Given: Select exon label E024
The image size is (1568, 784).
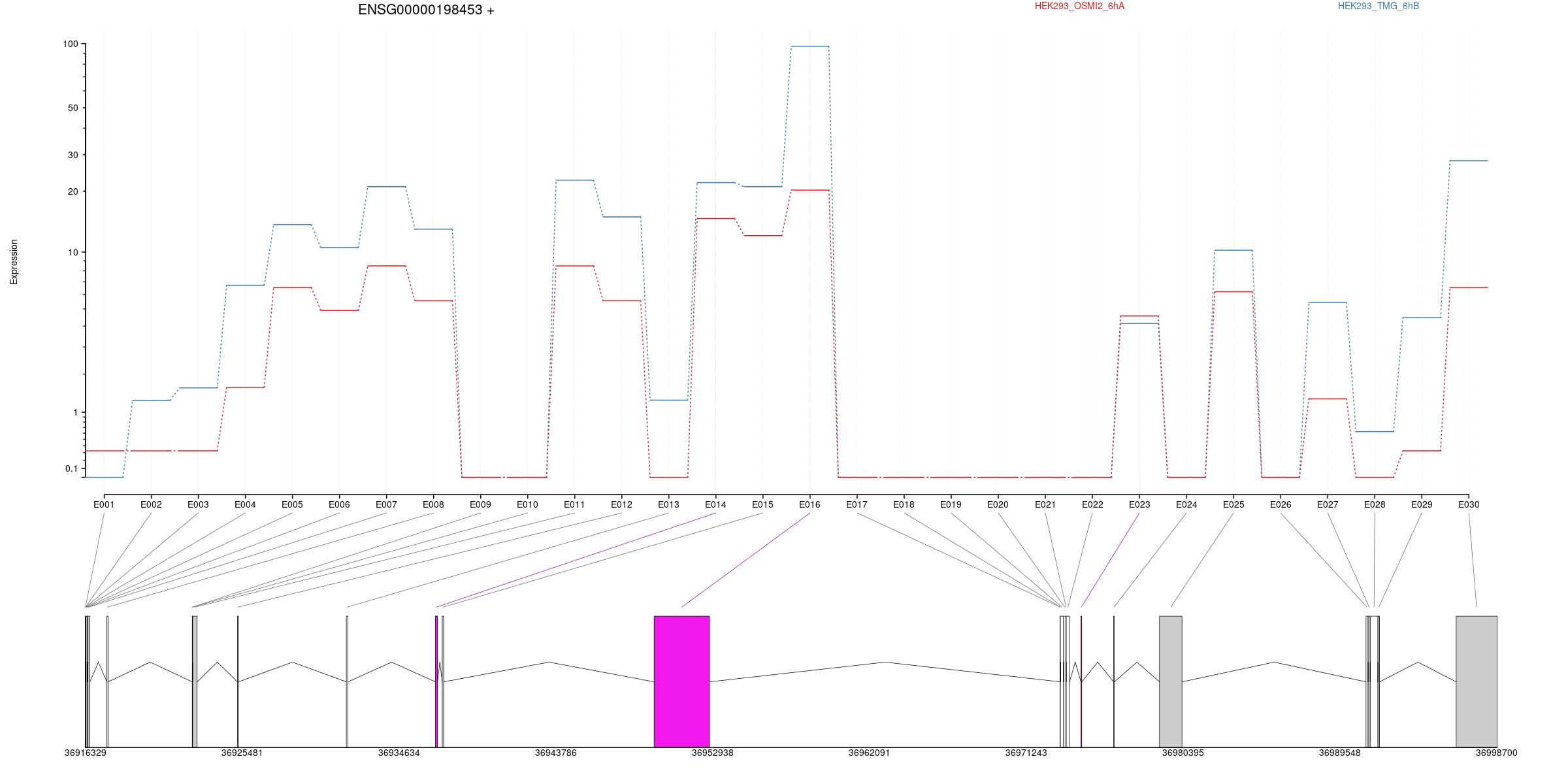Looking at the screenshot, I should coord(1186,504).
